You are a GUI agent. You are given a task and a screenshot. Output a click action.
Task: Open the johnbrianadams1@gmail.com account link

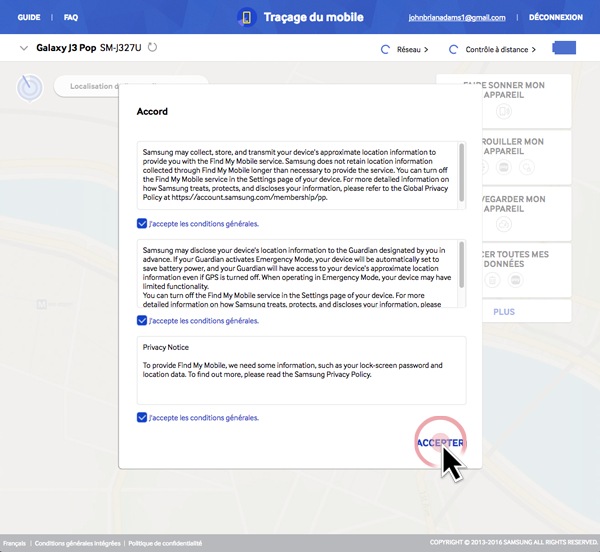click(457, 18)
